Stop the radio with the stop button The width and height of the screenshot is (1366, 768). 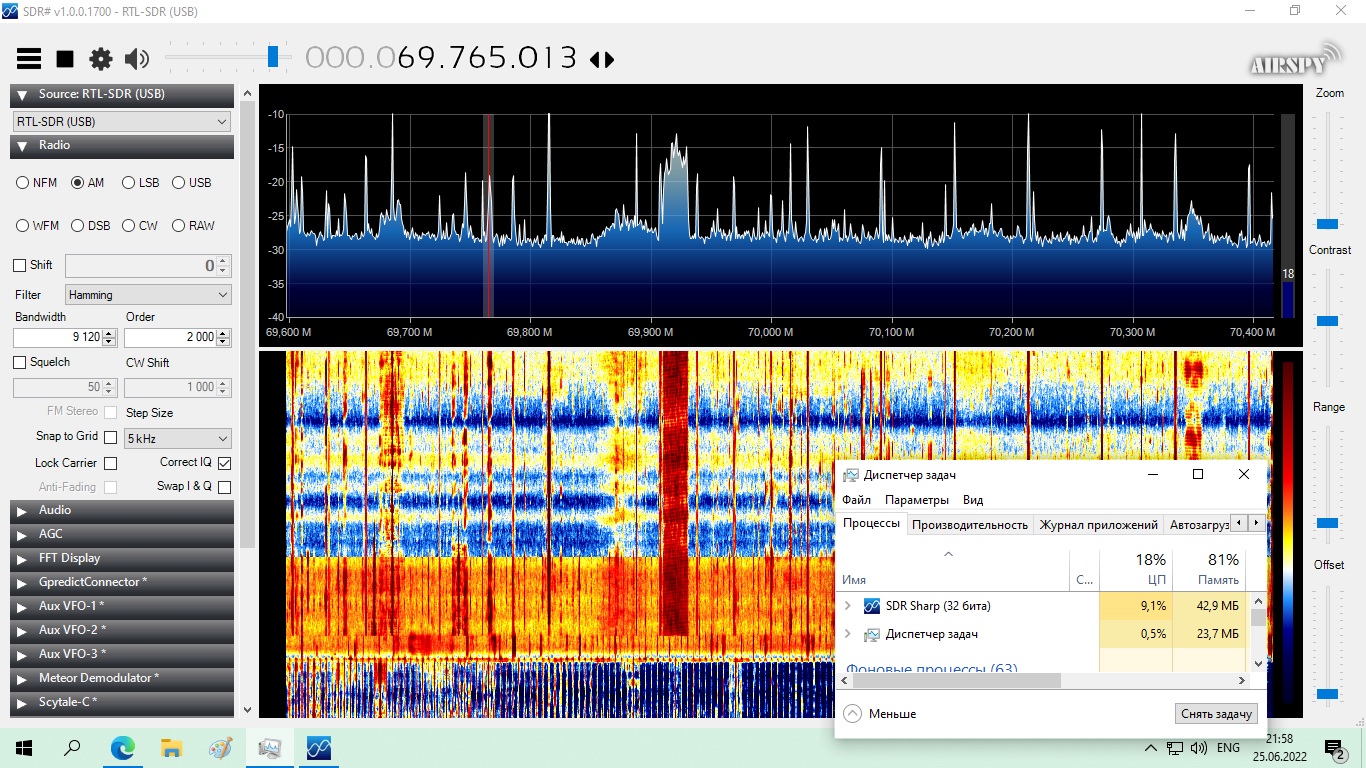[x=65, y=59]
